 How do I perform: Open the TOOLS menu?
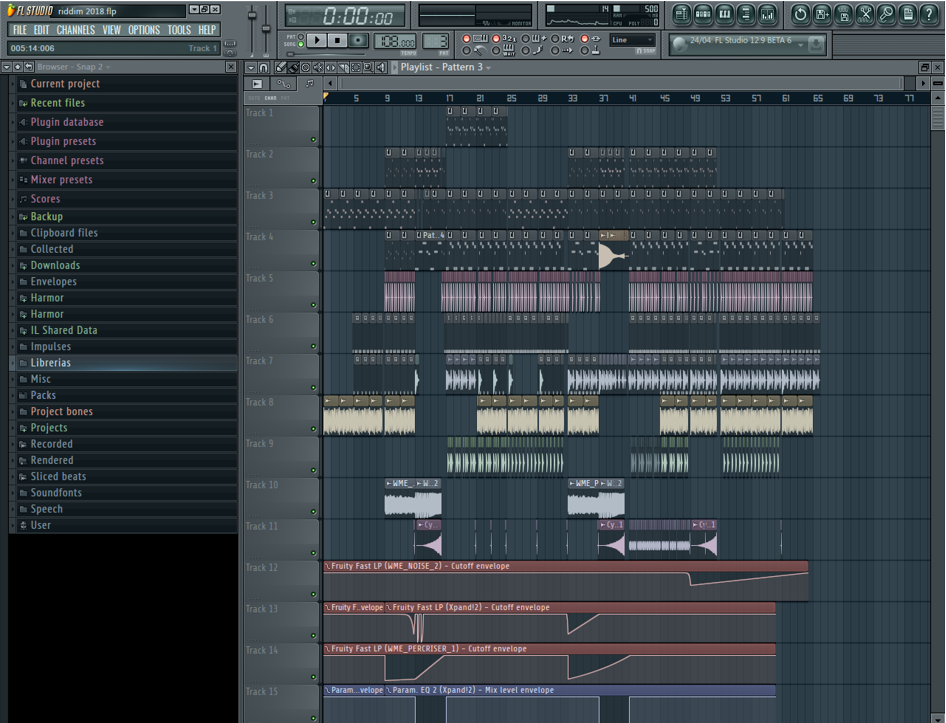click(x=179, y=30)
